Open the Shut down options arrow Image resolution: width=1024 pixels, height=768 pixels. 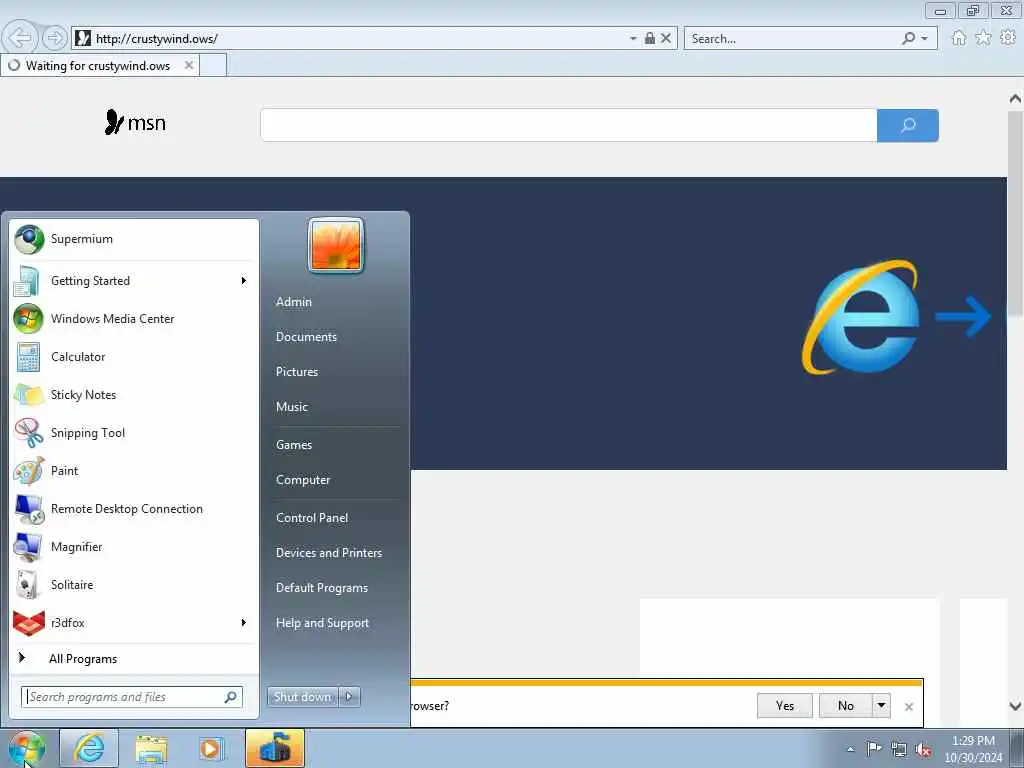point(349,697)
